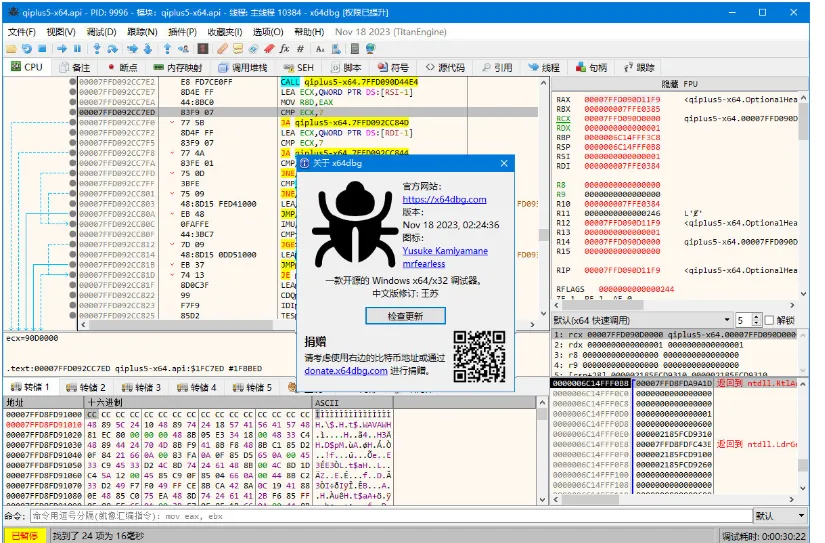The width and height of the screenshot is (825, 543).
Task: Click the 已暂停 status label
Action: (x=25, y=536)
